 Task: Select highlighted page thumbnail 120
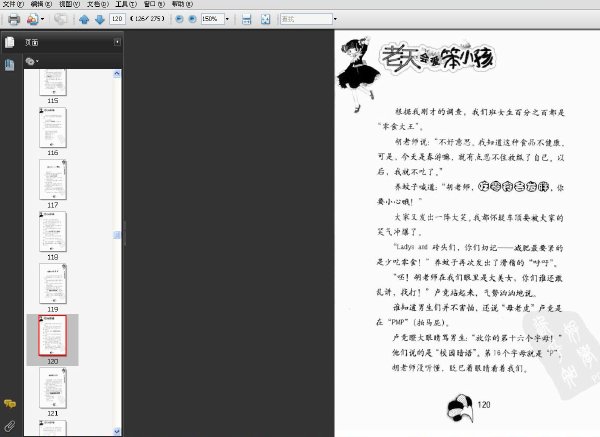click(52, 336)
